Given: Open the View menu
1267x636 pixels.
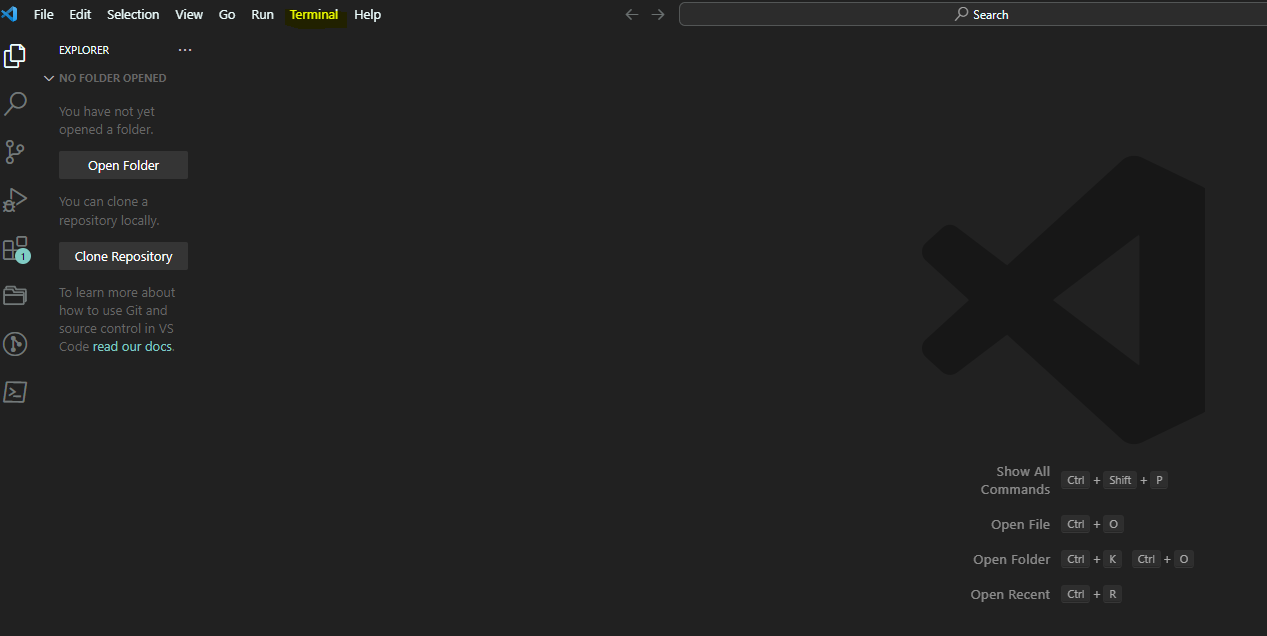Looking at the screenshot, I should point(189,14).
